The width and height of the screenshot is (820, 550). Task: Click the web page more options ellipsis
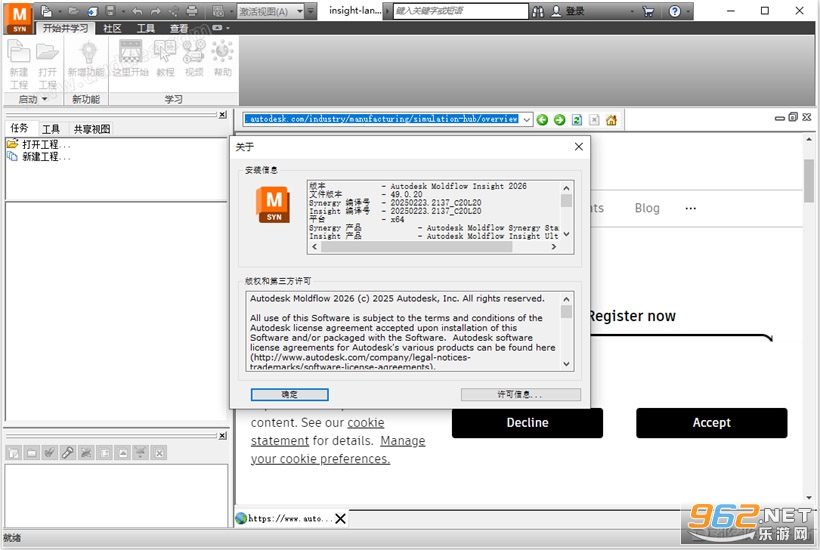[691, 208]
